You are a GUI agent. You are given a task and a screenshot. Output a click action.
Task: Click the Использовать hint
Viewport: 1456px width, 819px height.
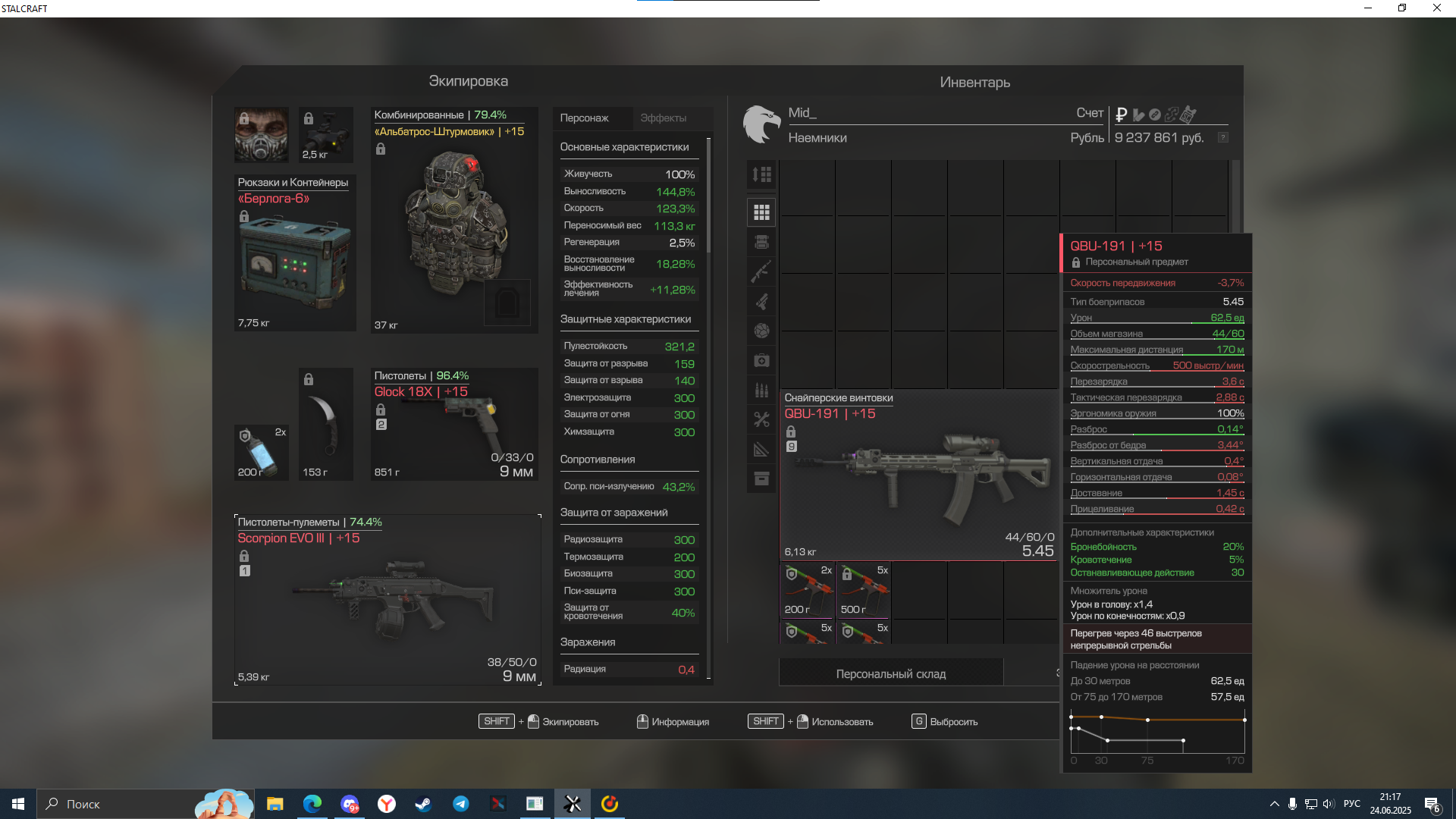tap(811, 722)
